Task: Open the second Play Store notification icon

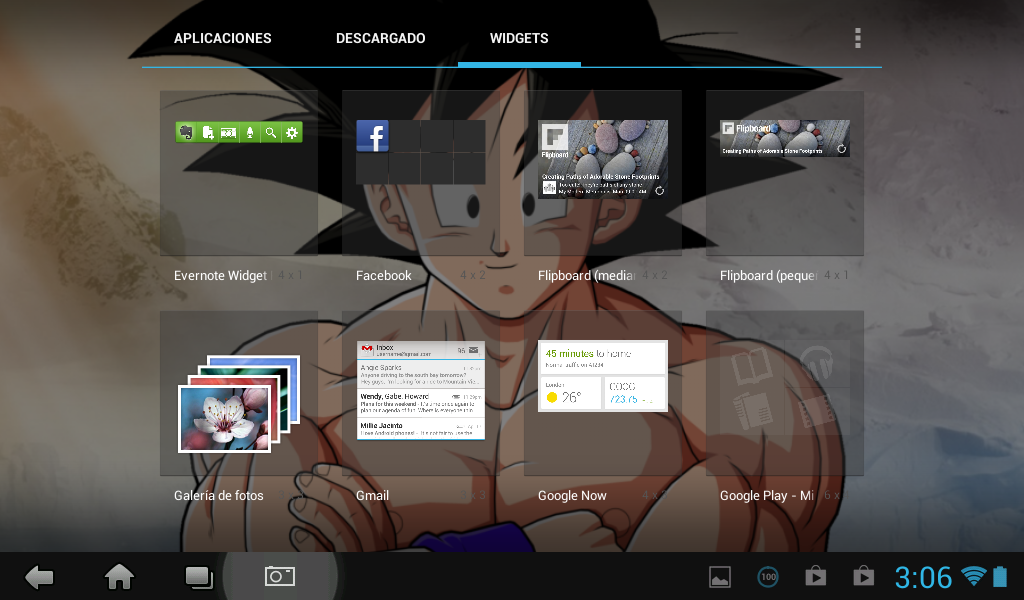Action: click(x=863, y=576)
